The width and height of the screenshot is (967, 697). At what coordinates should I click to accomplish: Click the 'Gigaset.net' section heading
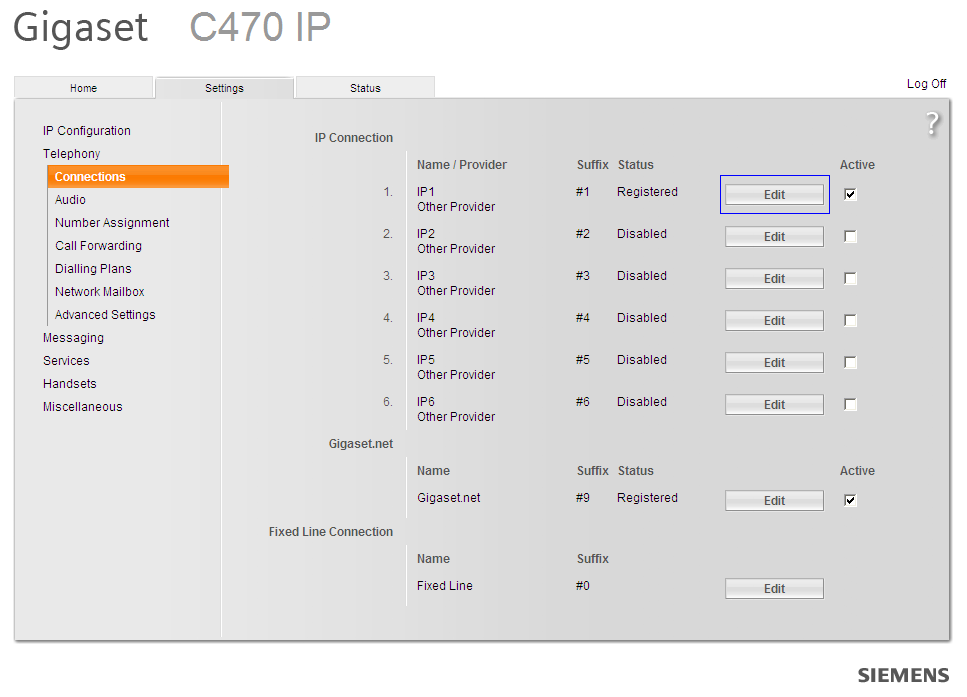[361, 443]
